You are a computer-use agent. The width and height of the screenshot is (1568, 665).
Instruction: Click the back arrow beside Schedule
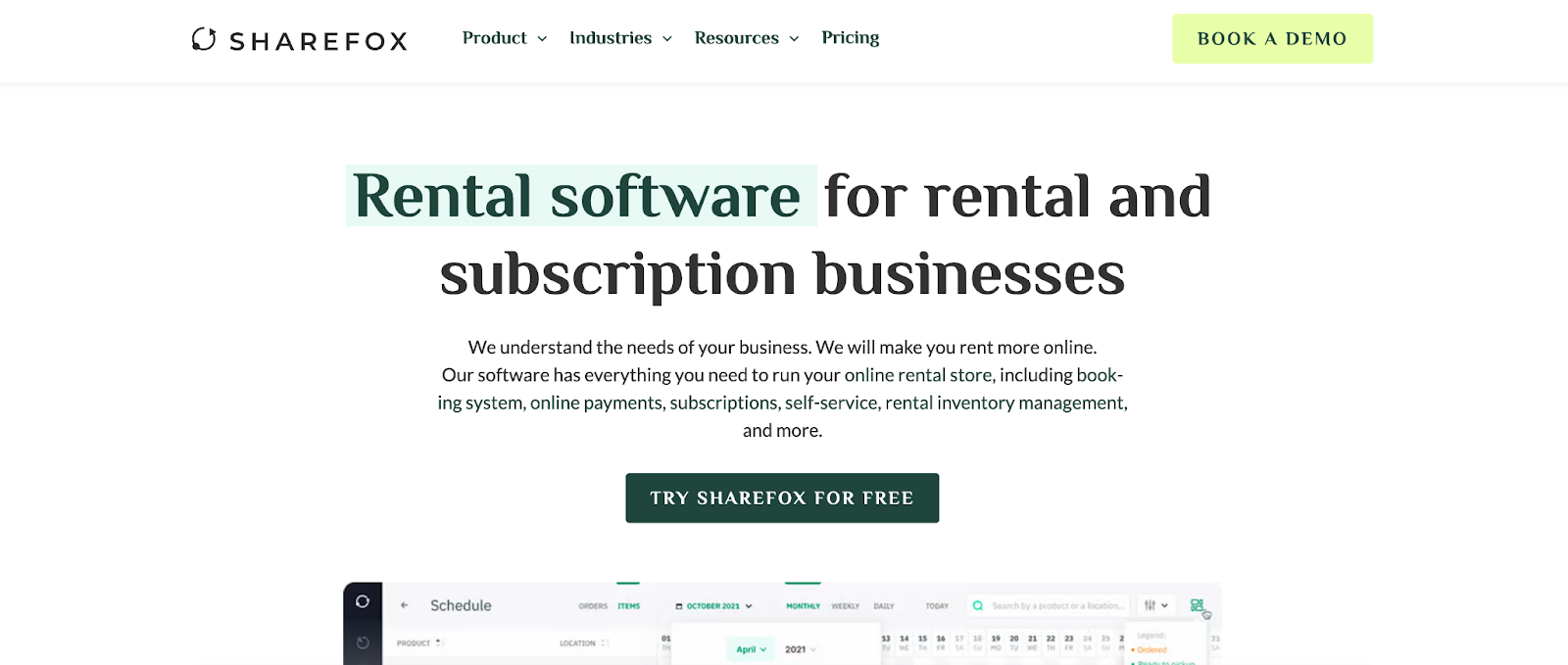coord(404,605)
